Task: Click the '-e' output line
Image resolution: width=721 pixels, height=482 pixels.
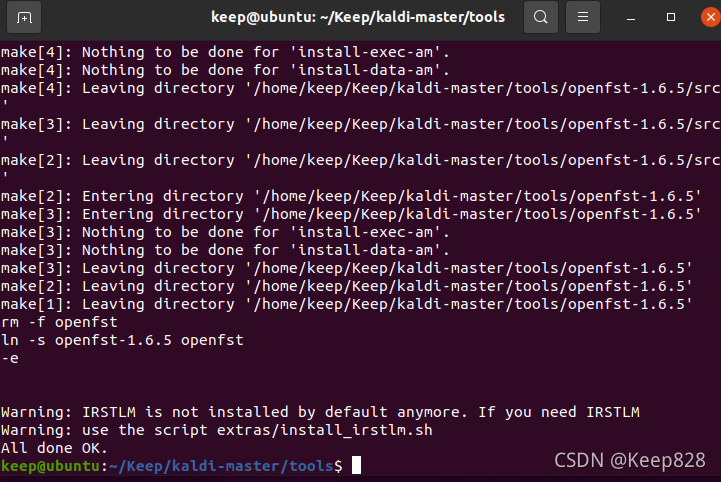Action: [x=10, y=358]
